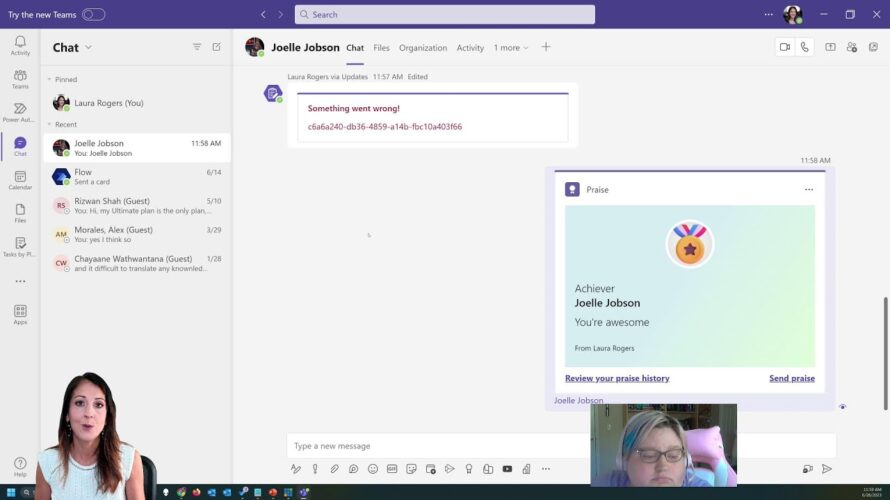The image size is (890, 500).
Task: Open the sticker picker
Action: (411, 469)
